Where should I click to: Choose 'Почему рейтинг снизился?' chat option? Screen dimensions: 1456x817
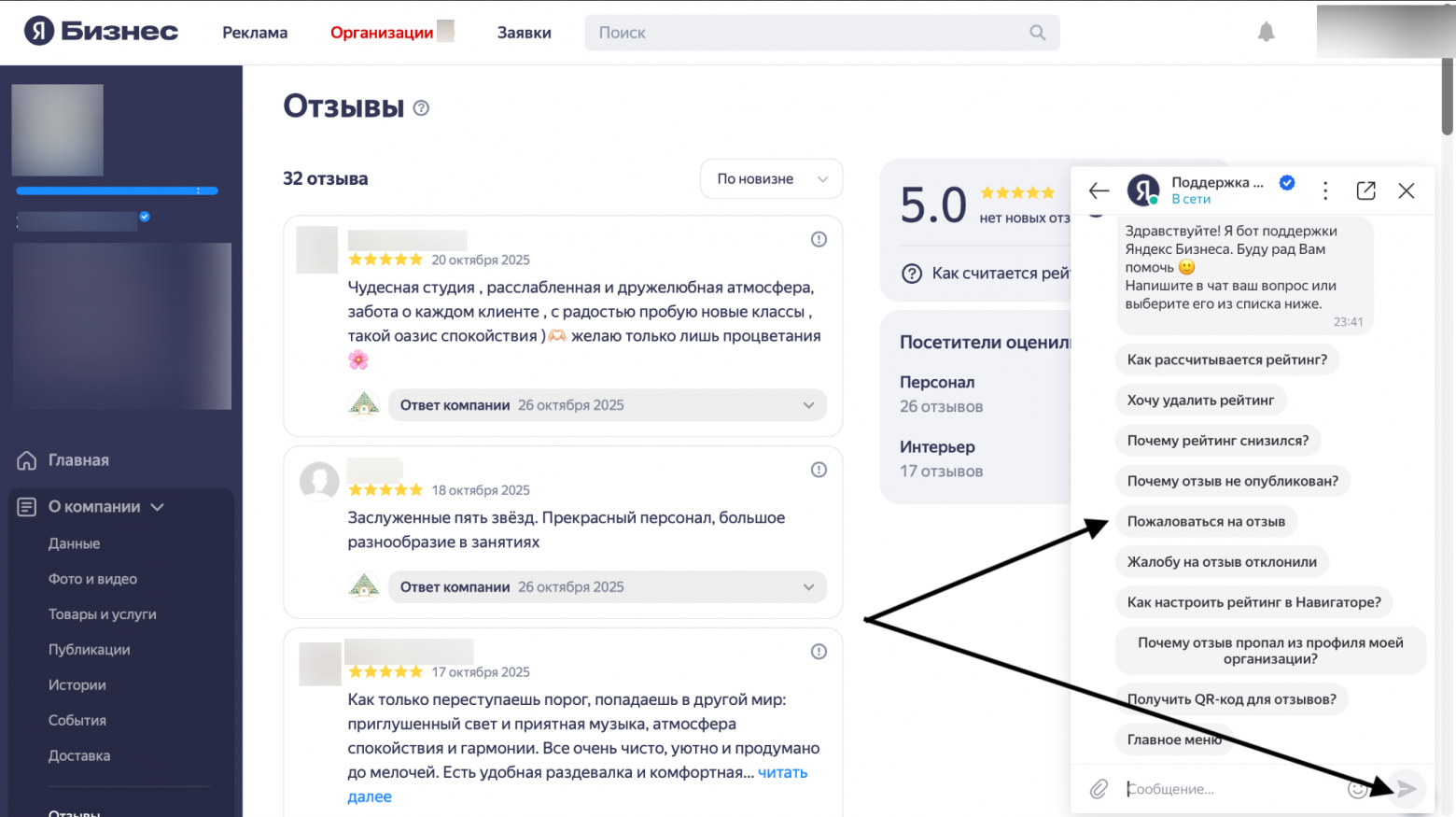pyautogui.click(x=1218, y=441)
